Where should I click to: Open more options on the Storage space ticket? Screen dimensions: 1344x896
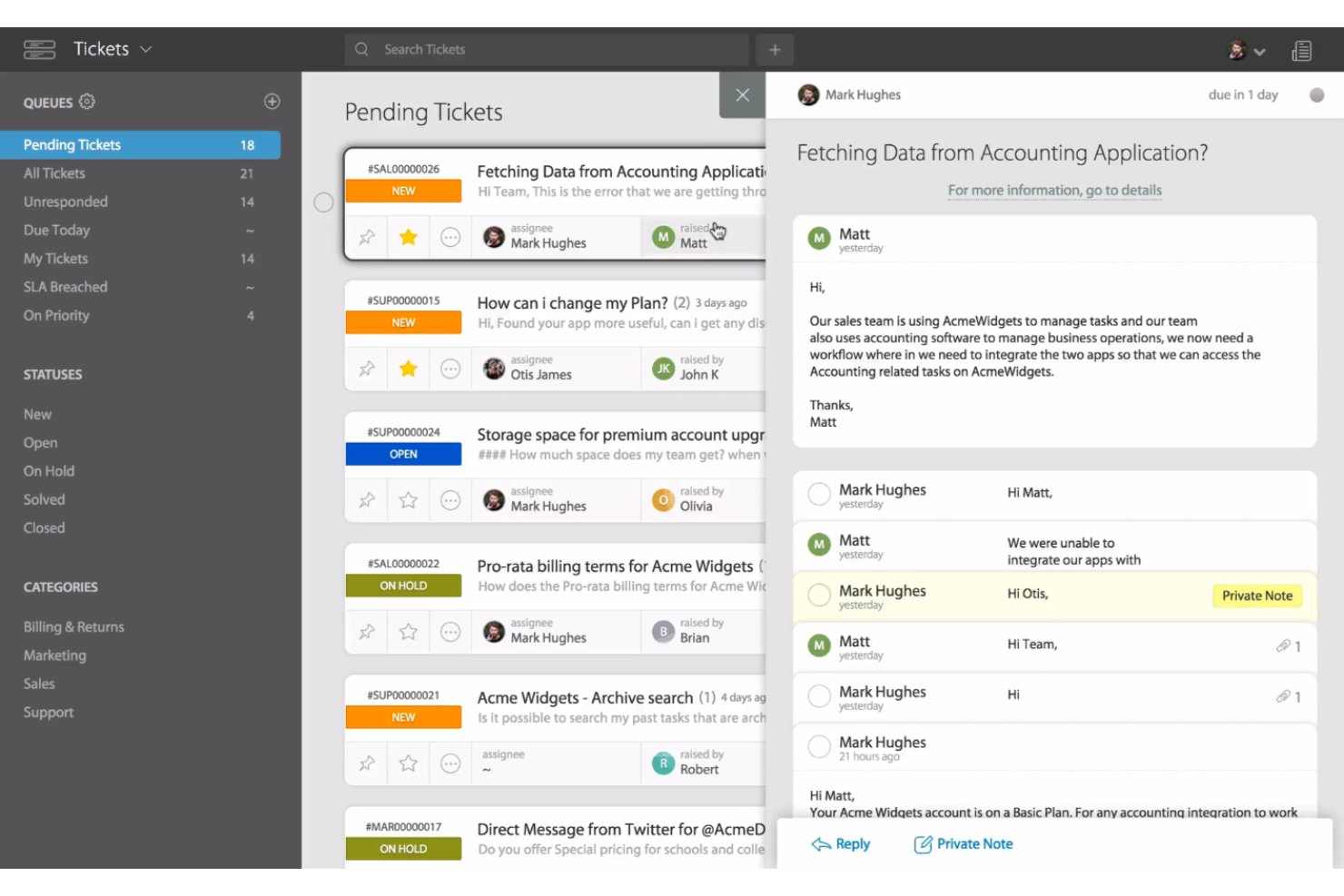(450, 499)
